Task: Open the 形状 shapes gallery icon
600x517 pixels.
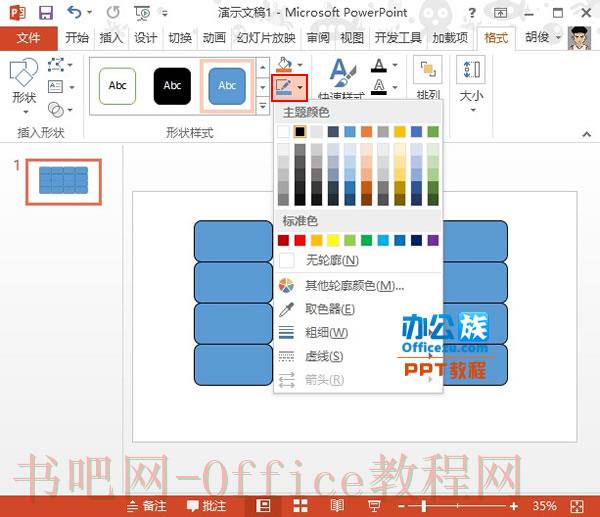Action: [x=24, y=73]
